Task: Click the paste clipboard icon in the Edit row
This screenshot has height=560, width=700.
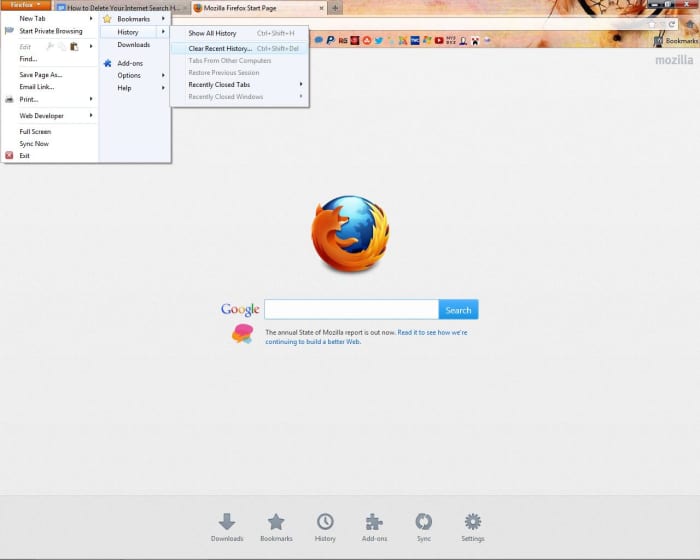Action: pyautogui.click(x=74, y=46)
